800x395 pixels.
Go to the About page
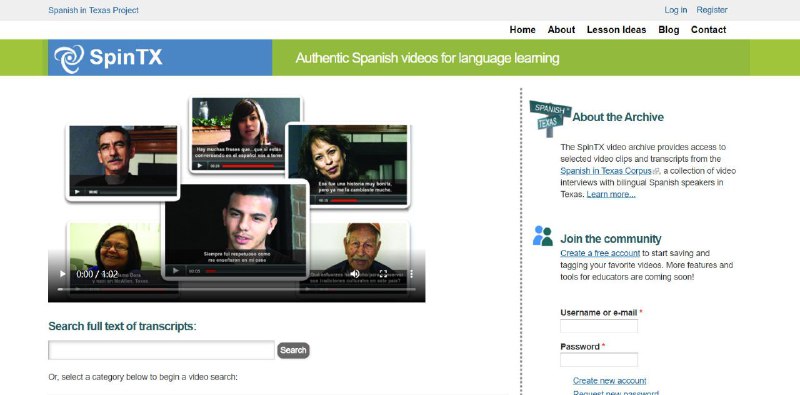(x=561, y=30)
